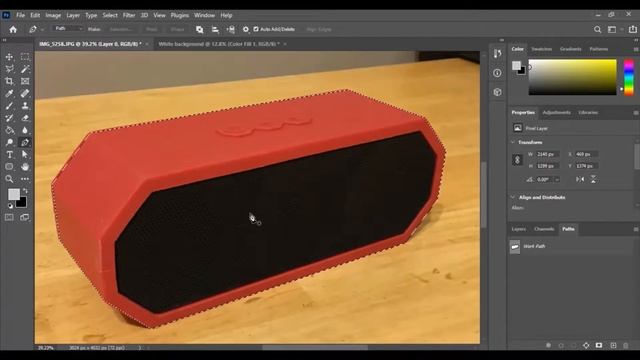Viewport: 640px width, 360px height.
Task: Select the Lasso tool
Action: pos(9,69)
